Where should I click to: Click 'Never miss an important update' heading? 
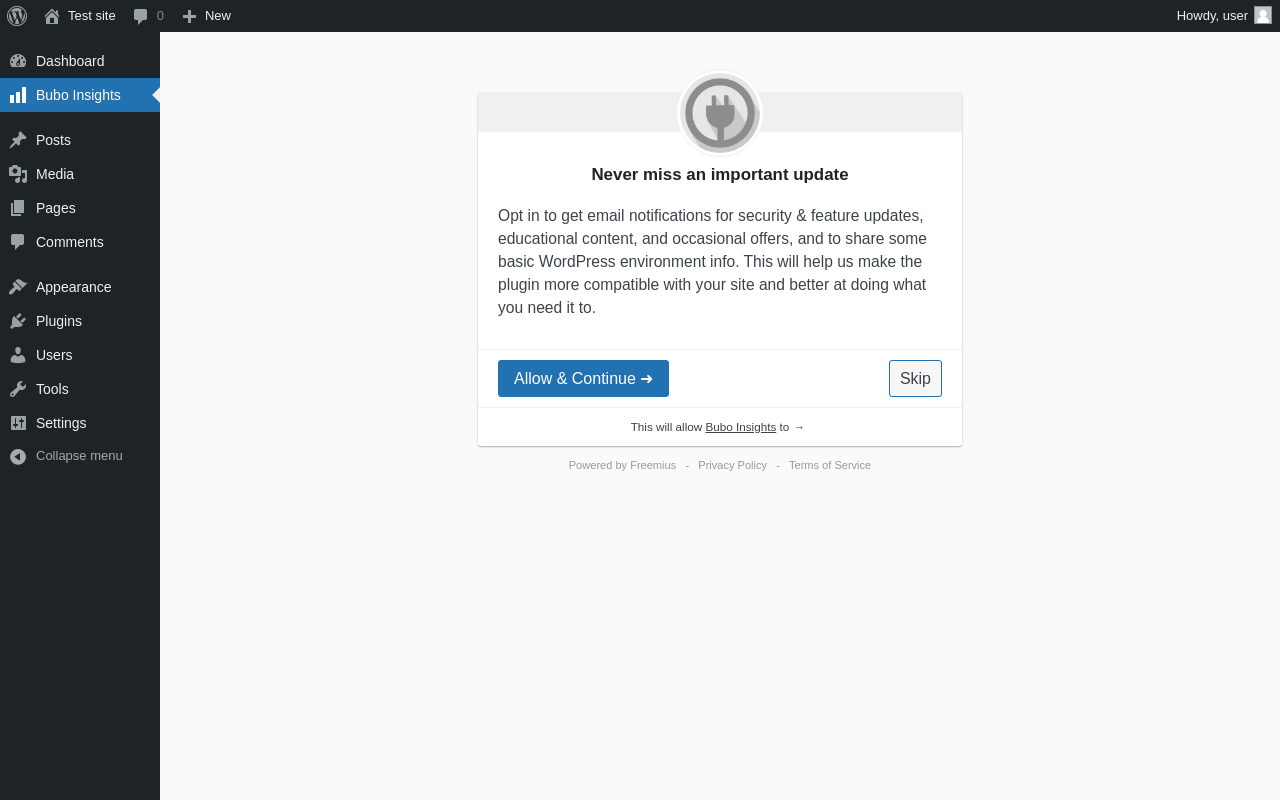pos(720,175)
